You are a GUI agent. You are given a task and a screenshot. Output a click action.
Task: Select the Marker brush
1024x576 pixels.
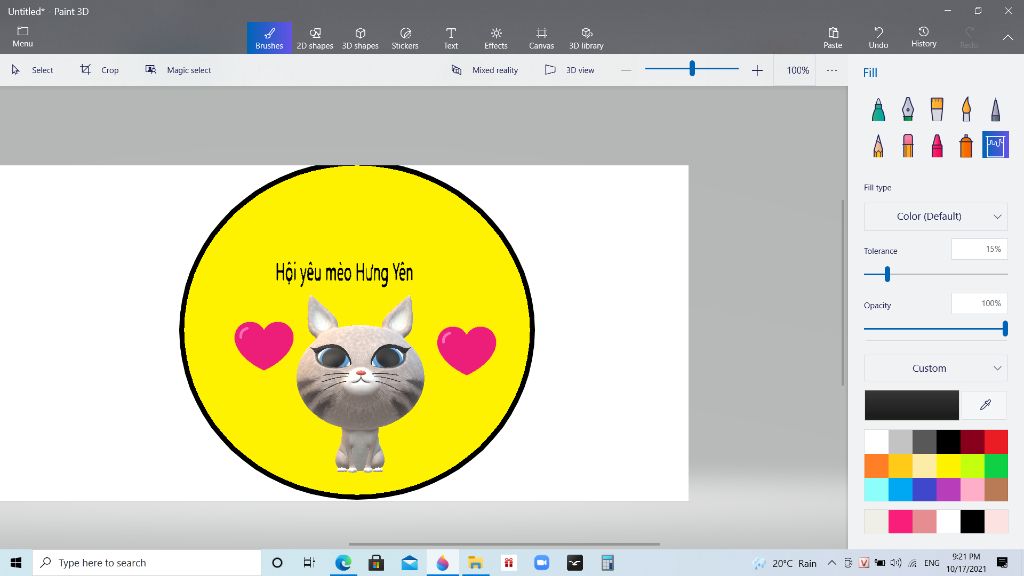878,109
